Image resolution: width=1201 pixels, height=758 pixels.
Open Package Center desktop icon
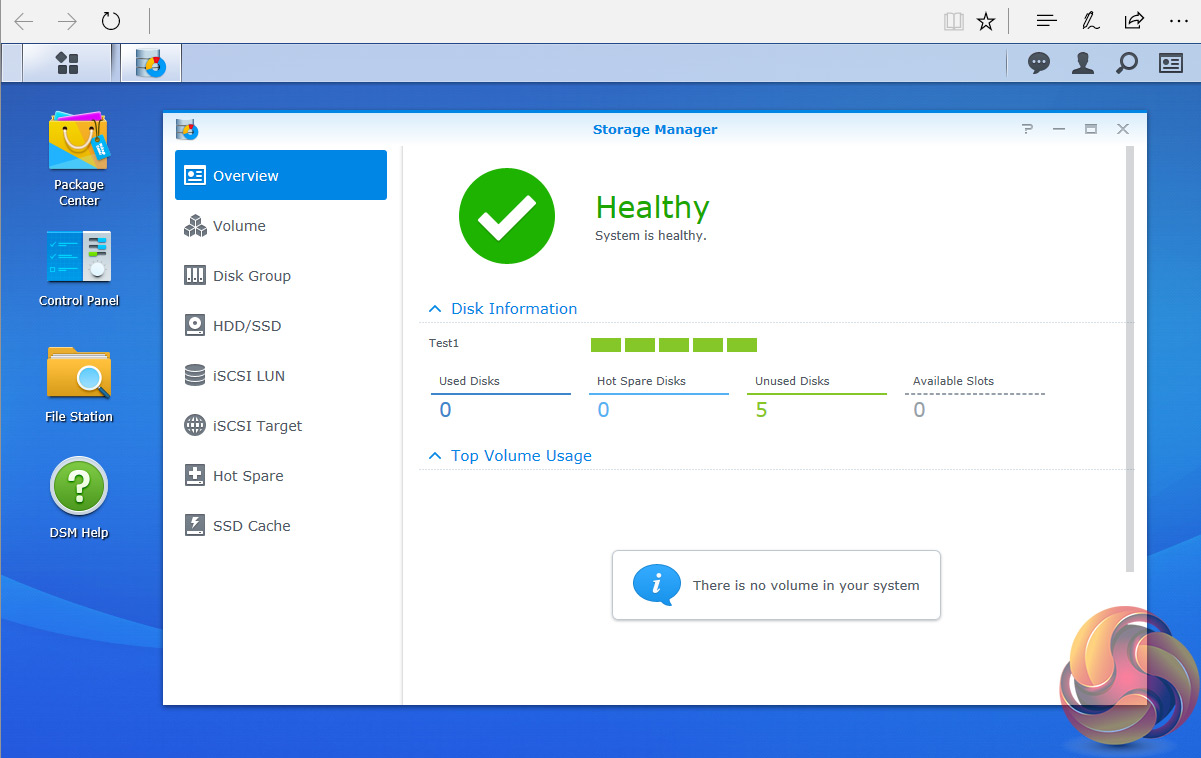pyautogui.click(x=79, y=158)
